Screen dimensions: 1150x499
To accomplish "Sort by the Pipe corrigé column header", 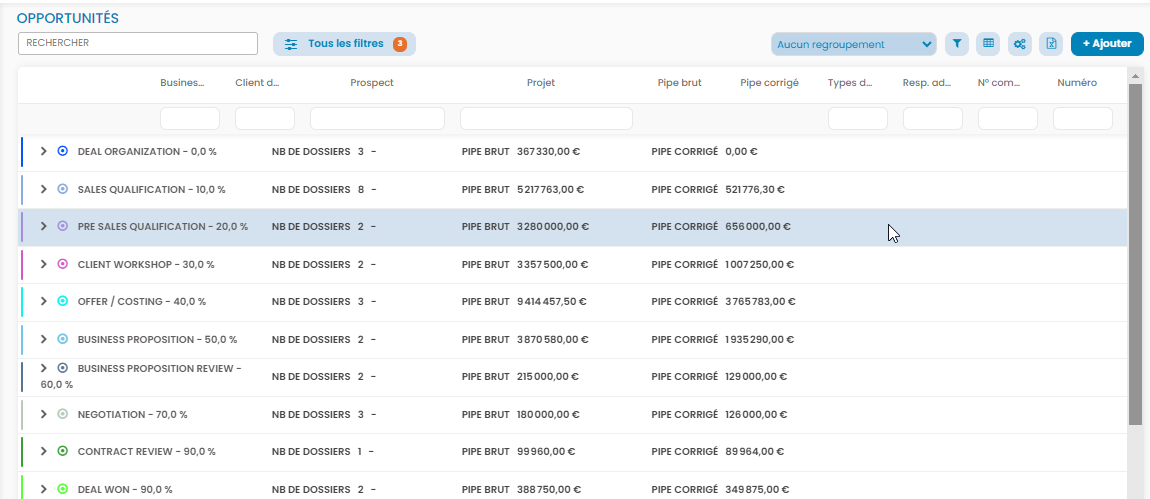I will tap(769, 83).
